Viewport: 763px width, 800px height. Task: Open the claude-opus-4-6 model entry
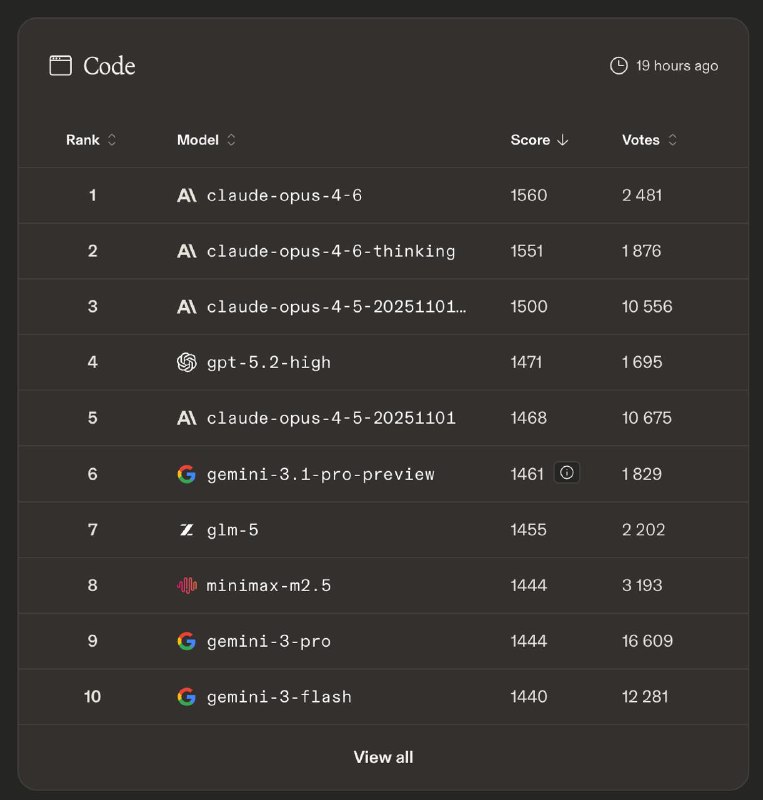(284, 196)
